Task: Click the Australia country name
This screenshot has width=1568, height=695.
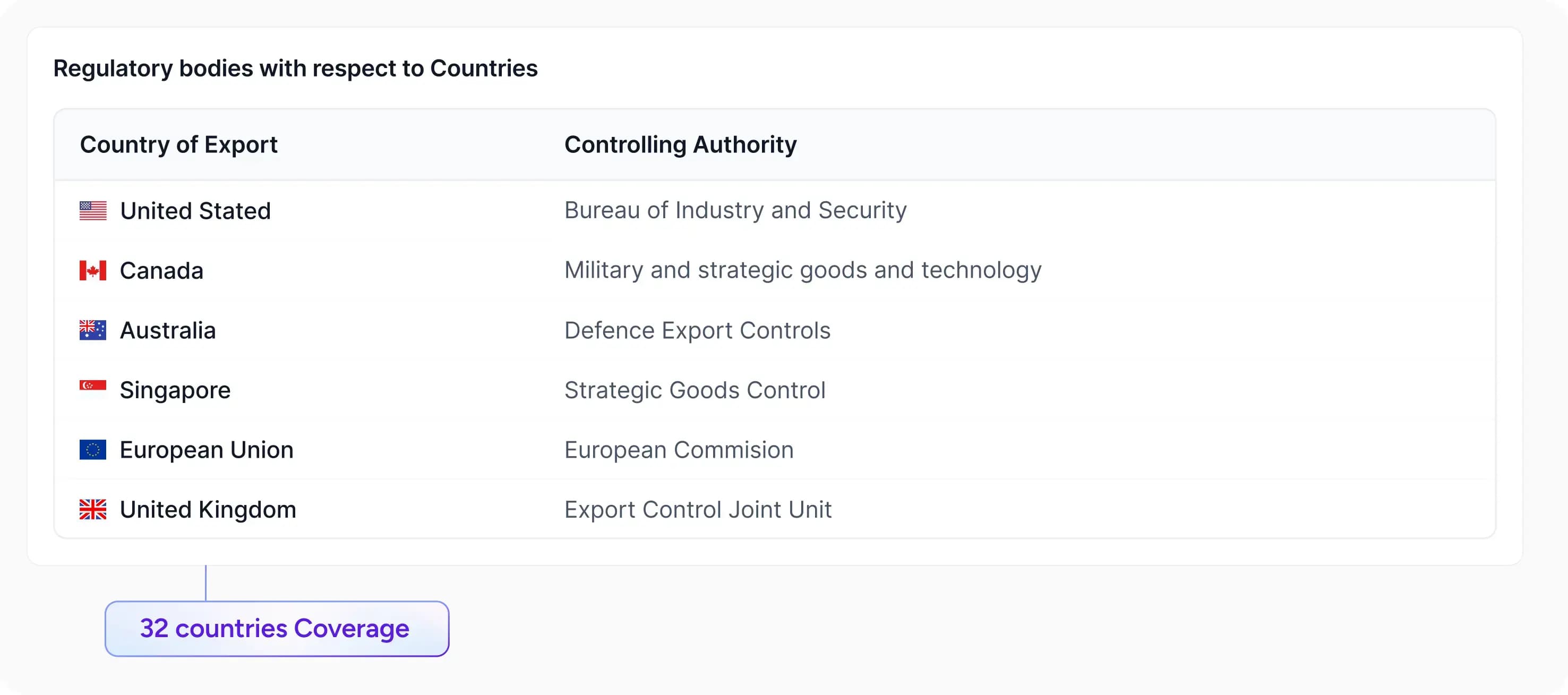Action: [x=167, y=330]
